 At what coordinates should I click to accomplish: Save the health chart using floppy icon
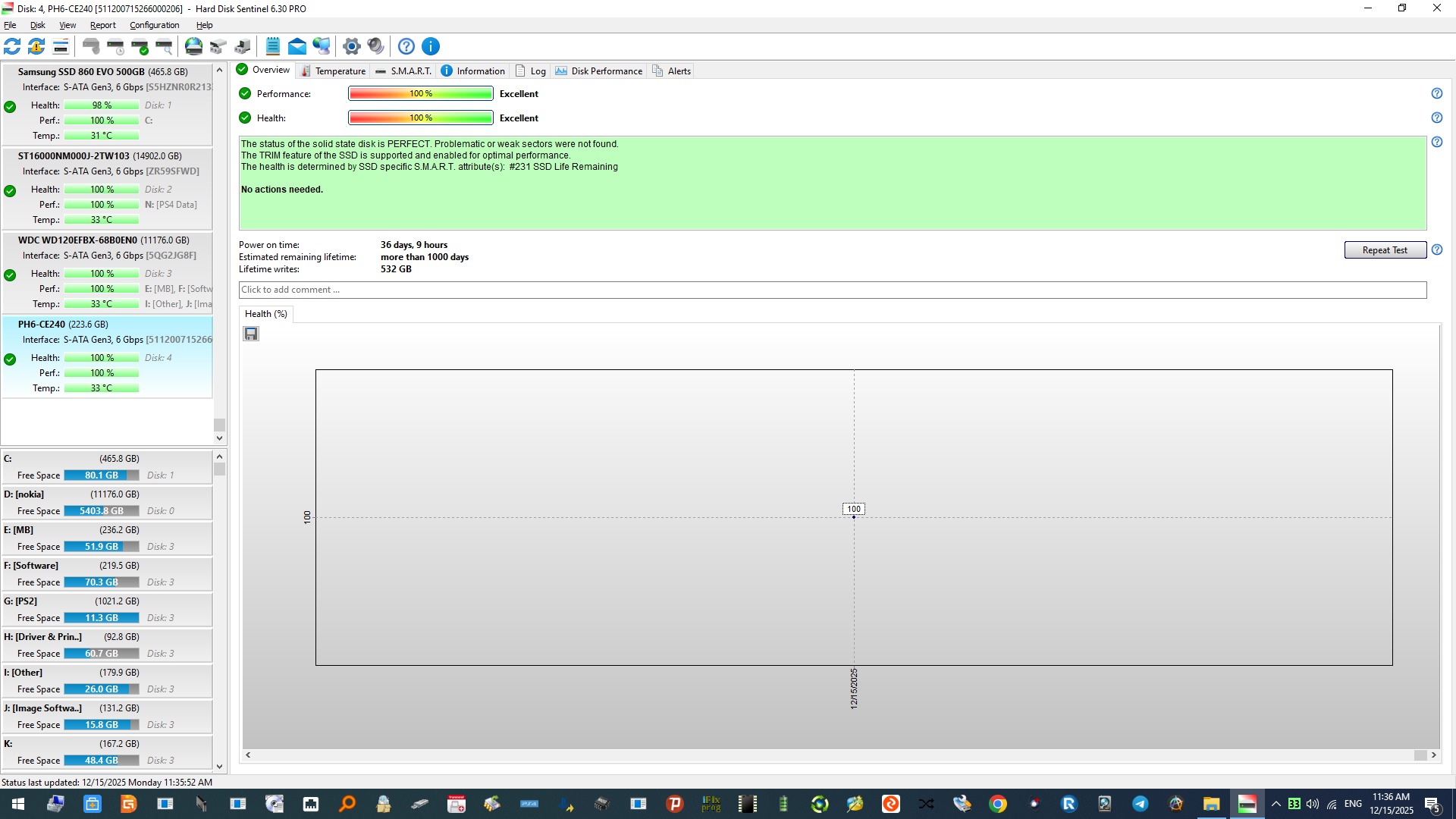pyautogui.click(x=251, y=334)
